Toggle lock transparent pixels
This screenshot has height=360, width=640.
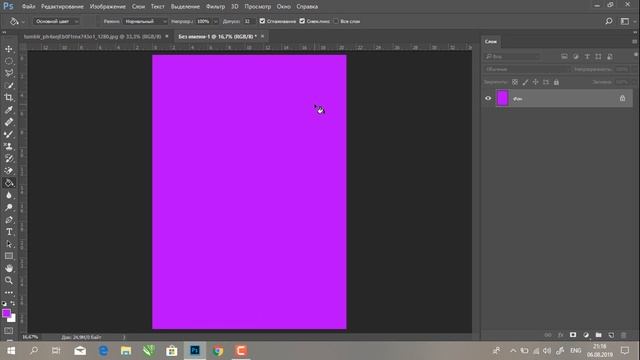tap(515, 82)
